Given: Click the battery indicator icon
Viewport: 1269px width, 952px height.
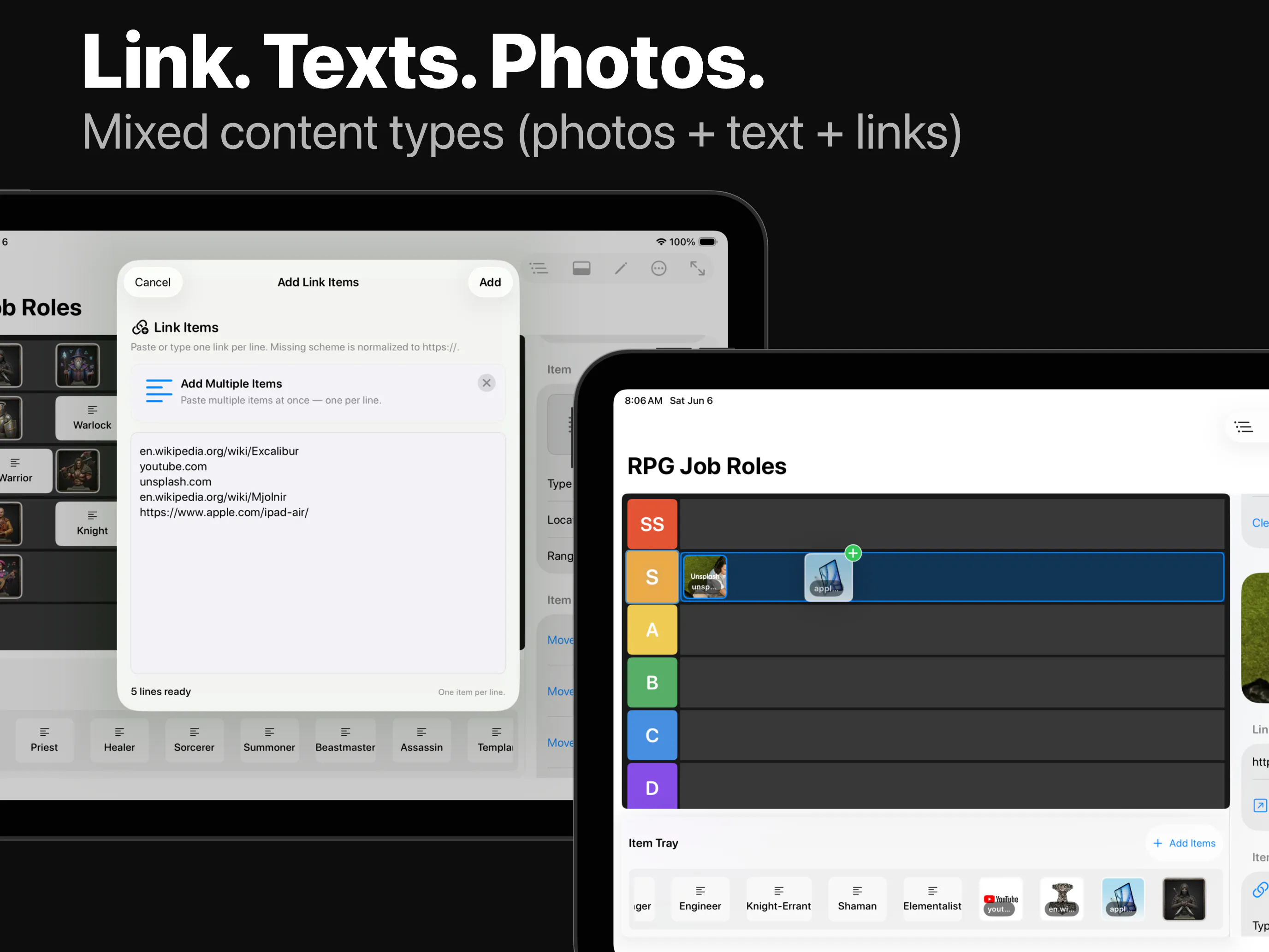Looking at the screenshot, I should click(x=708, y=242).
